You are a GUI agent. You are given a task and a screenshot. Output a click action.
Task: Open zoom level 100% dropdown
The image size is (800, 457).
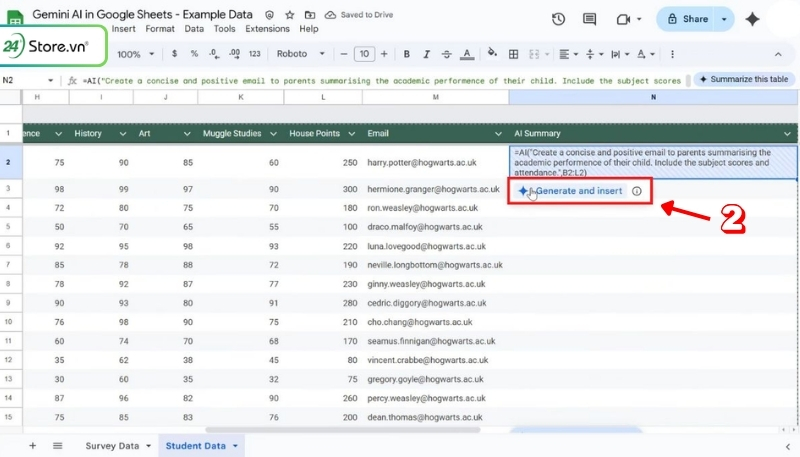click(x=136, y=54)
